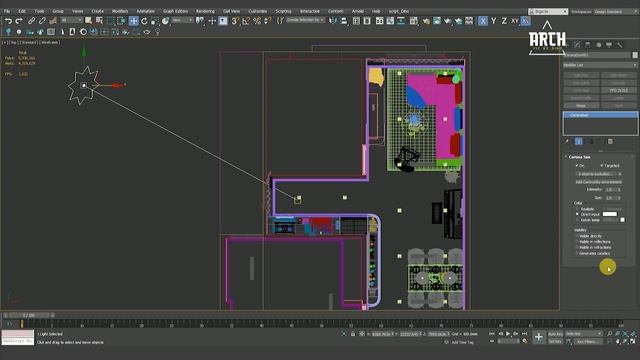Open the Customize menu
This screenshot has height=360, width=640.
(x=258, y=11)
